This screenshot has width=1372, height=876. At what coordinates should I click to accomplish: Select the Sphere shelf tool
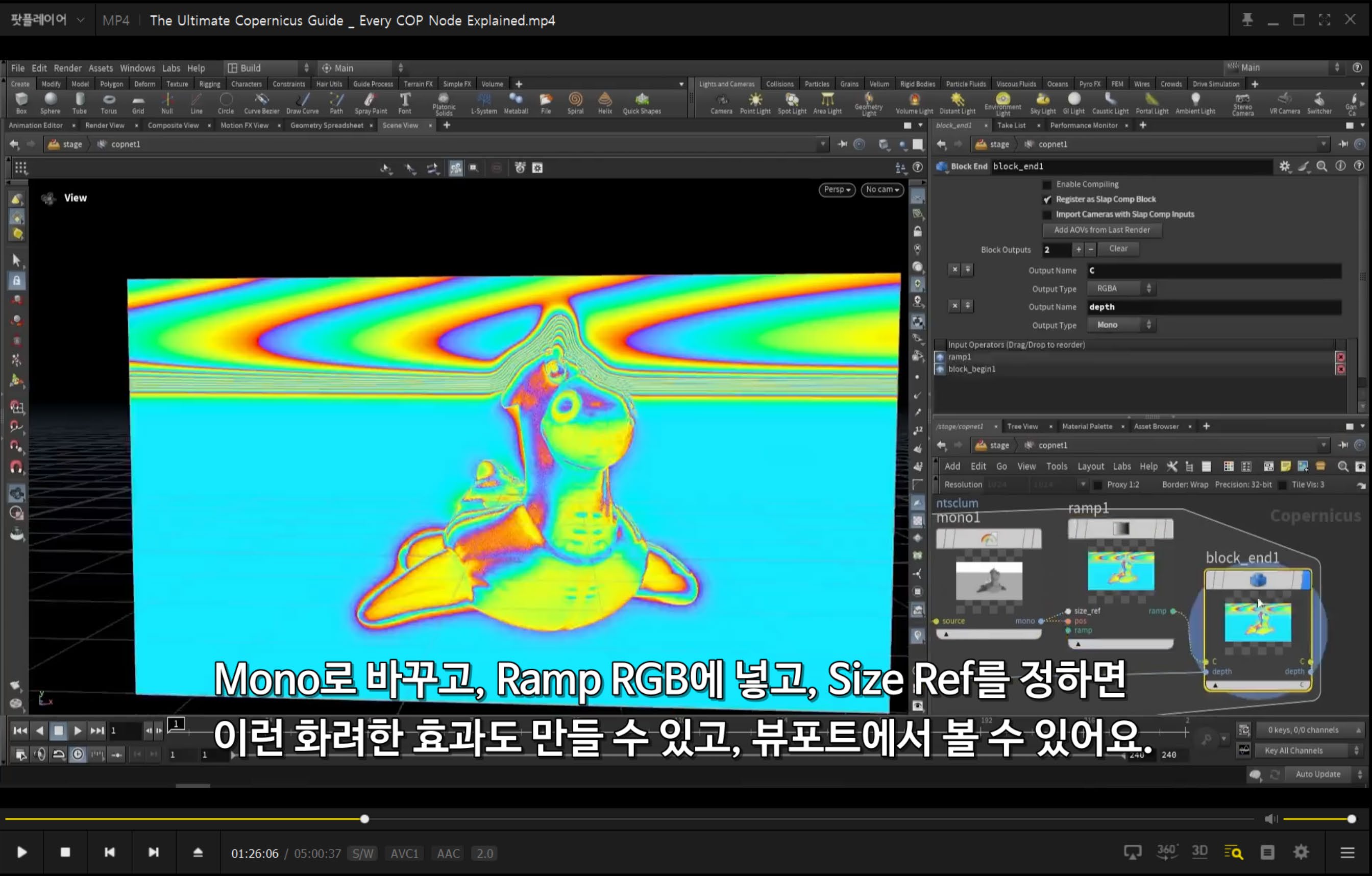[50, 103]
